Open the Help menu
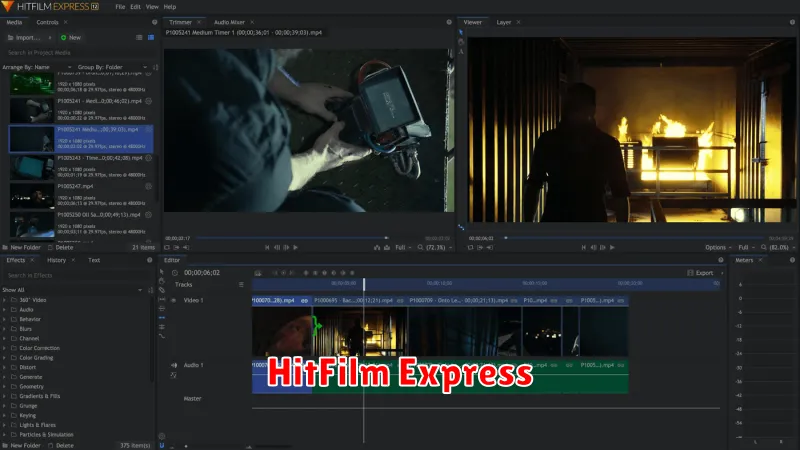Screen dimensions: 800x450 point(170,7)
